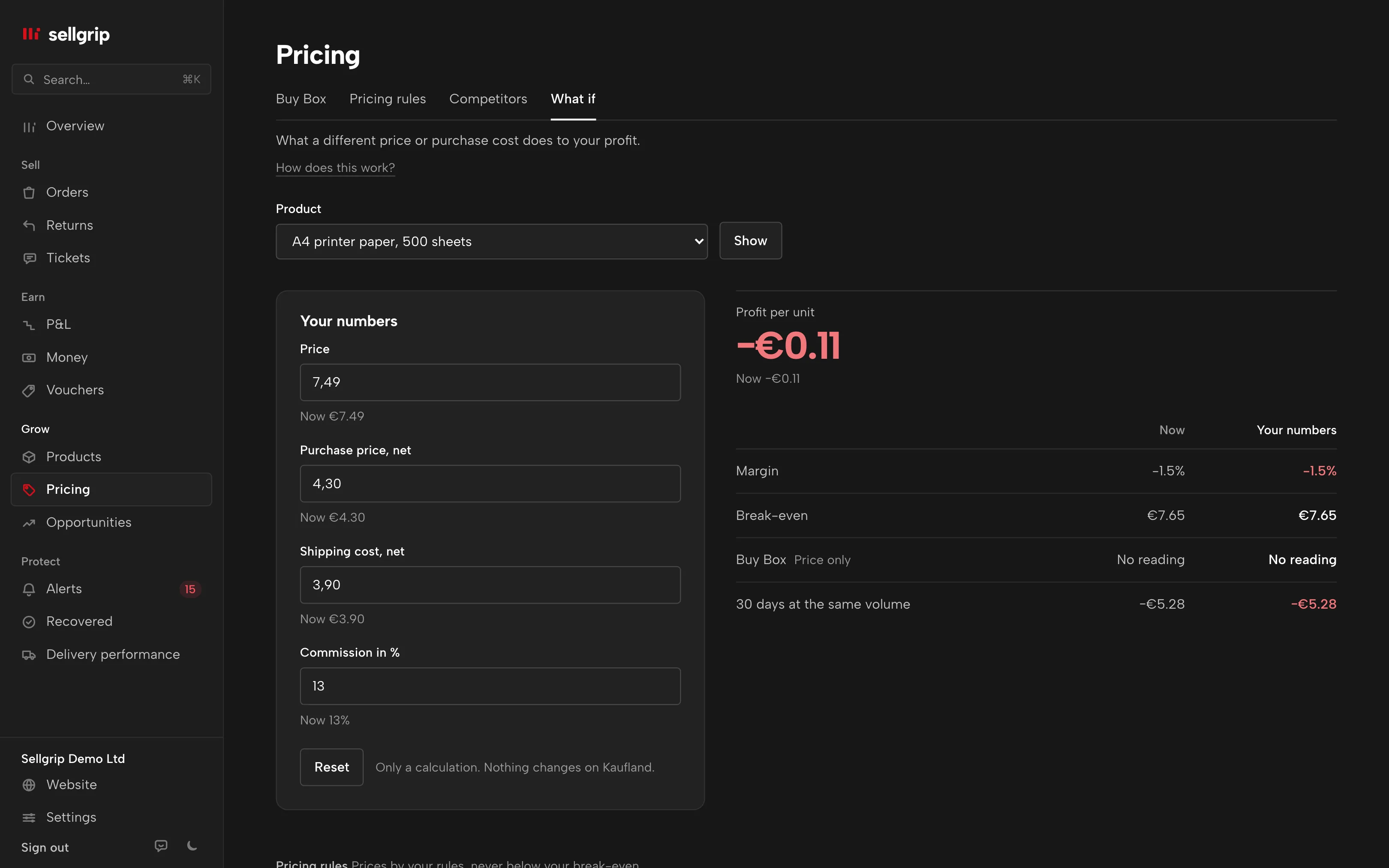Focus the Shipping cost, net field
The width and height of the screenshot is (1389, 868).
pyautogui.click(x=490, y=585)
